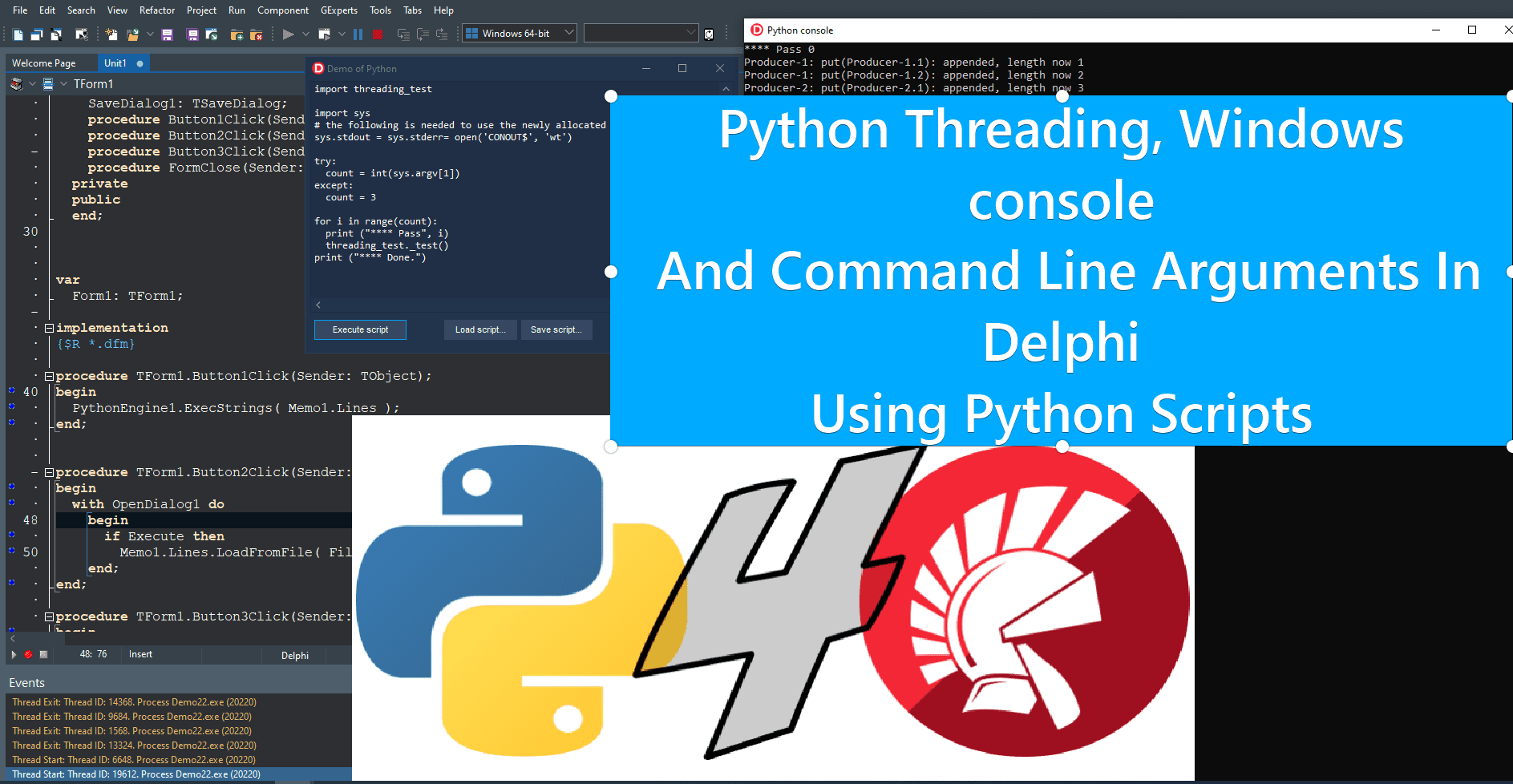Click the Run Until Return icon
The width and height of the screenshot is (1513, 784).
[x=442, y=34]
